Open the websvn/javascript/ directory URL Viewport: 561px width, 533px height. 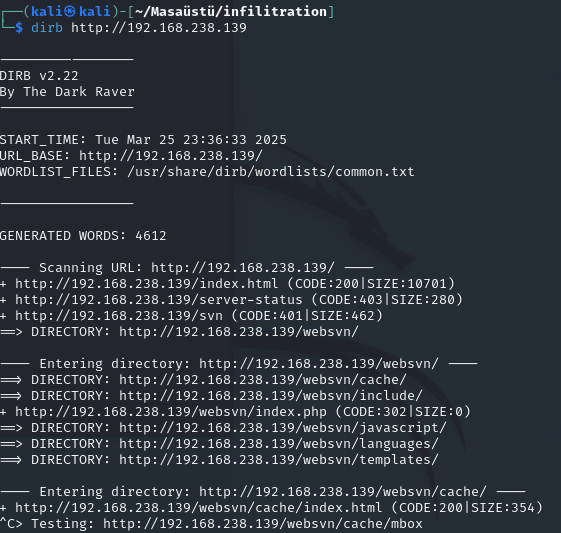(283, 428)
